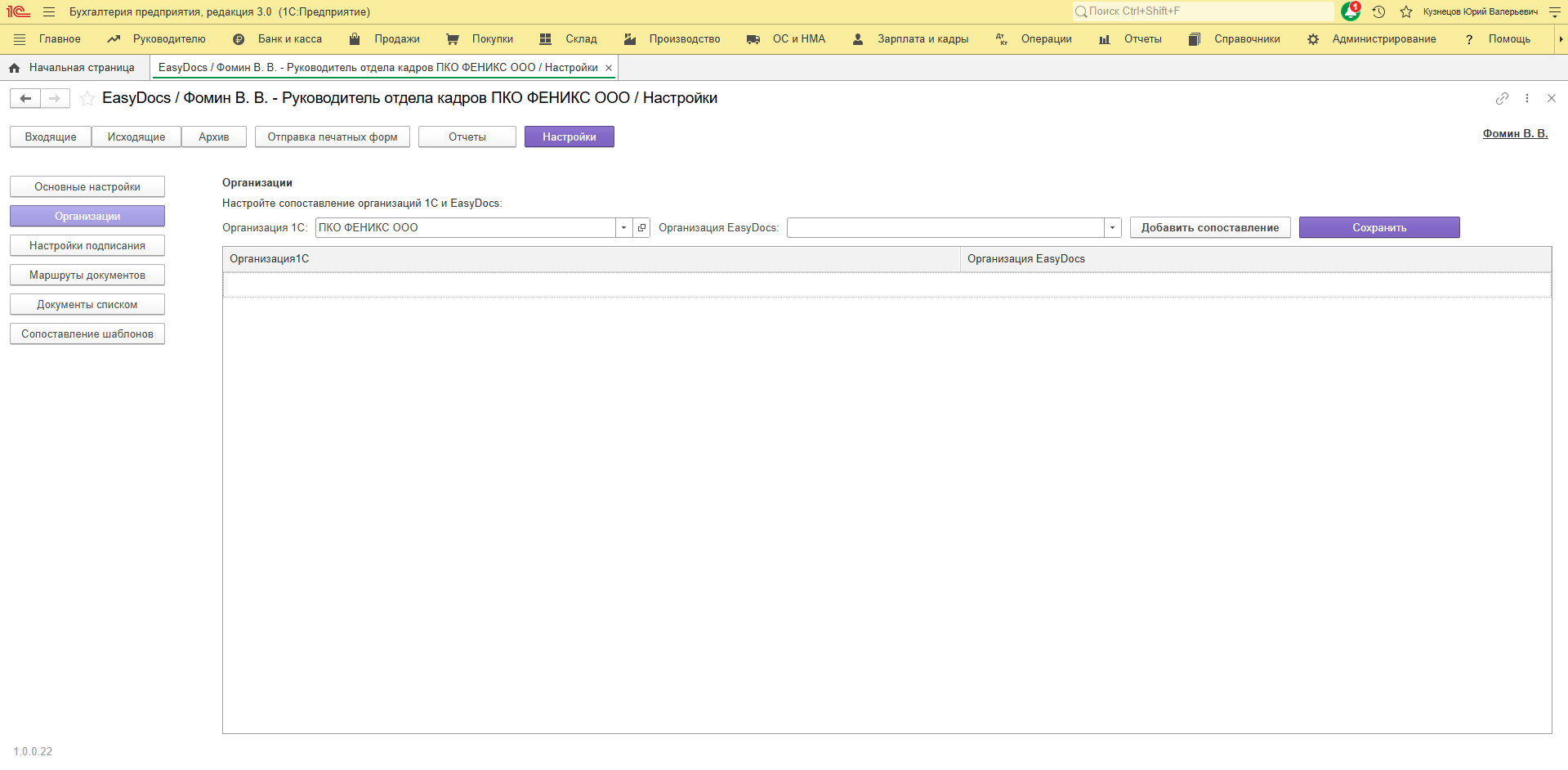This screenshot has width=1568, height=770.
Task: Click the Добавить сопоставление button
Action: [x=1209, y=228]
